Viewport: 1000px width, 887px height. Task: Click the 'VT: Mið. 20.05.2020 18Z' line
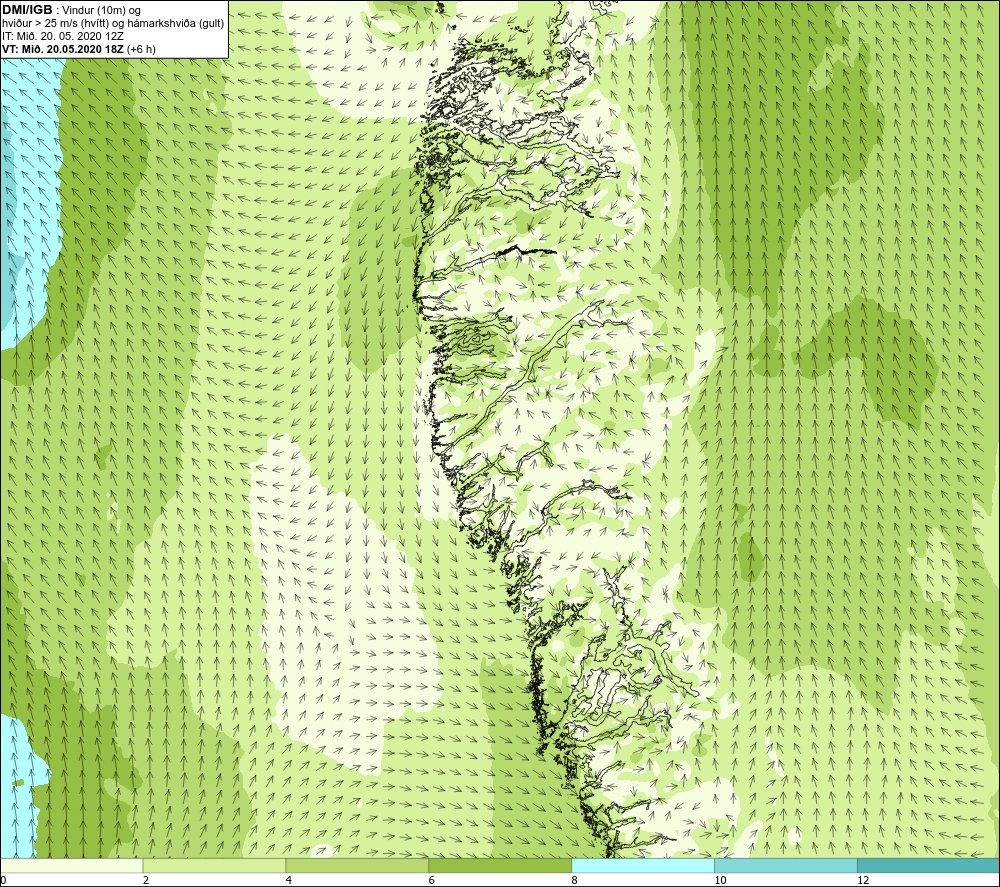click(63, 49)
